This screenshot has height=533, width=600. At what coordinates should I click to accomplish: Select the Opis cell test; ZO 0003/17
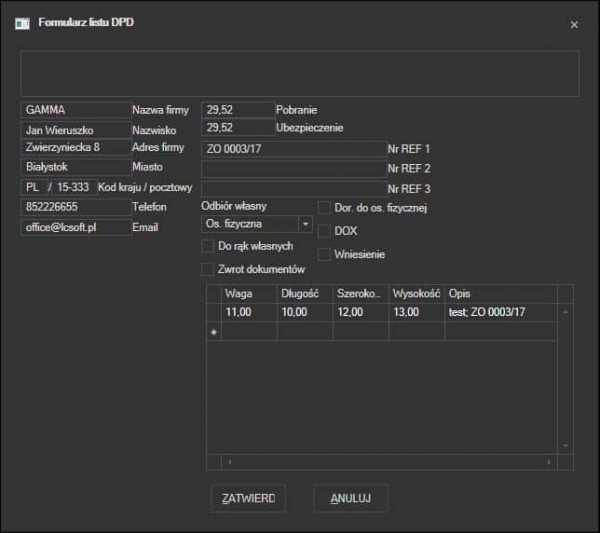click(x=501, y=312)
